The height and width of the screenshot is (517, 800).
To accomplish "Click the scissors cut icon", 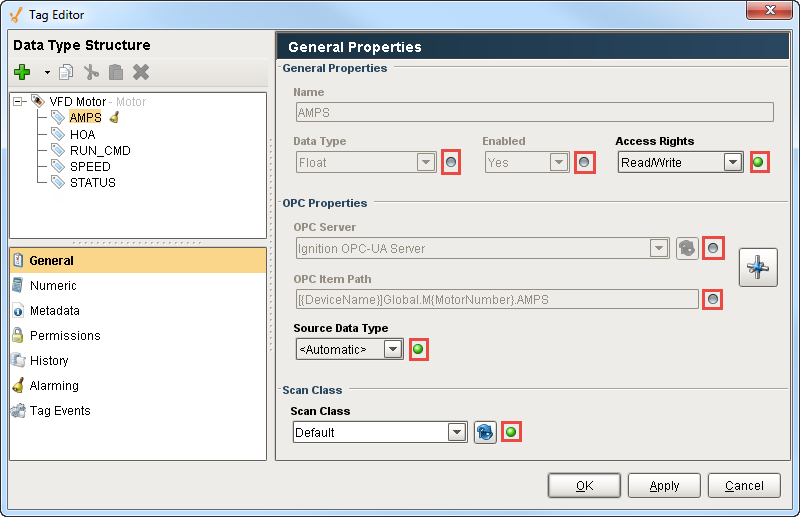I will tap(91, 72).
